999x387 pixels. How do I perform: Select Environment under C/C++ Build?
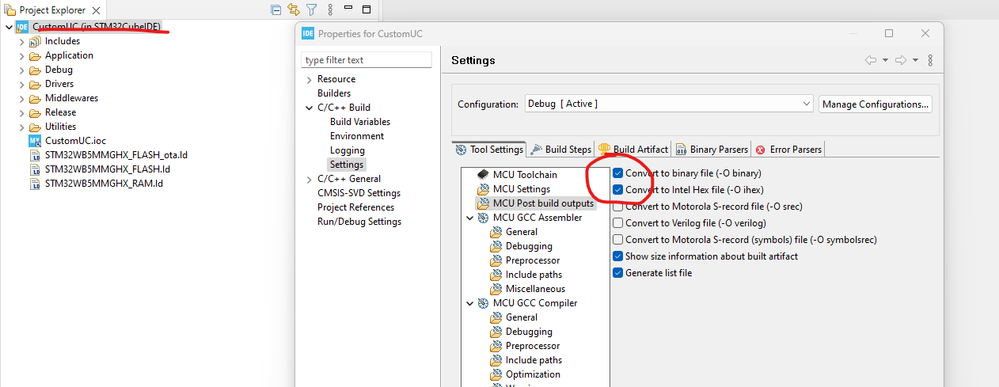point(357,136)
